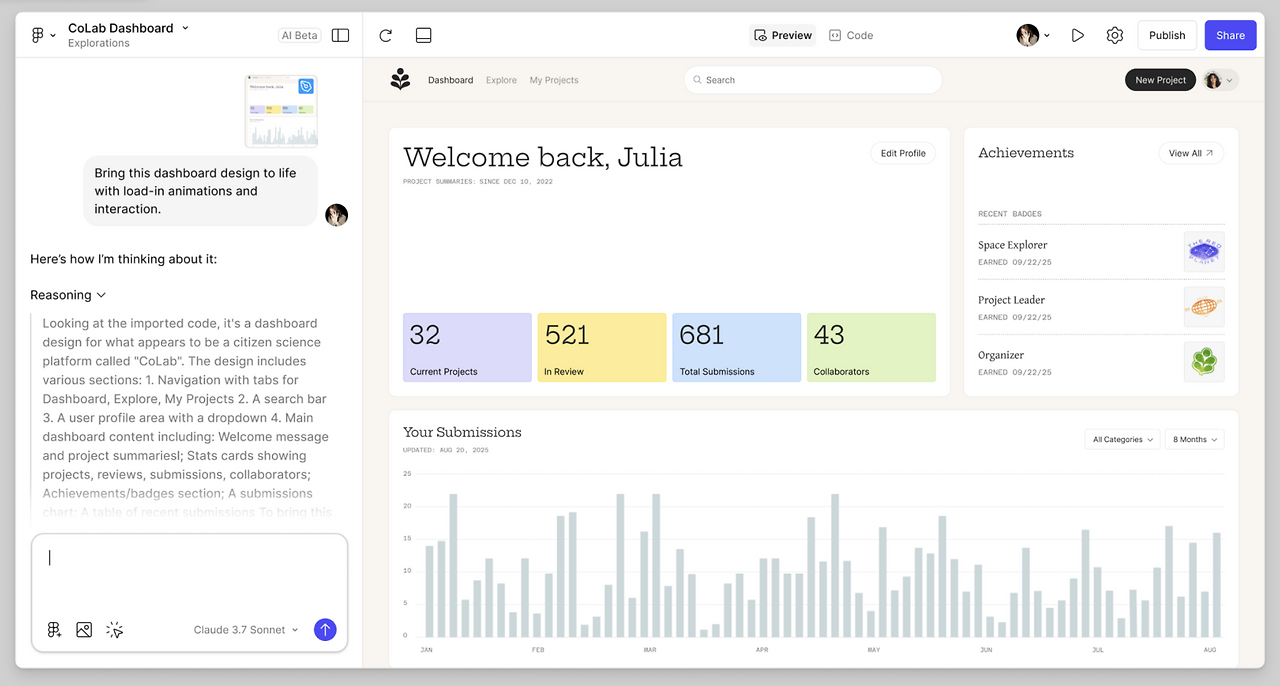Click the Organizer badge title
The height and width of the screenshot is (686, 1280).
[x=1001, y=355]
